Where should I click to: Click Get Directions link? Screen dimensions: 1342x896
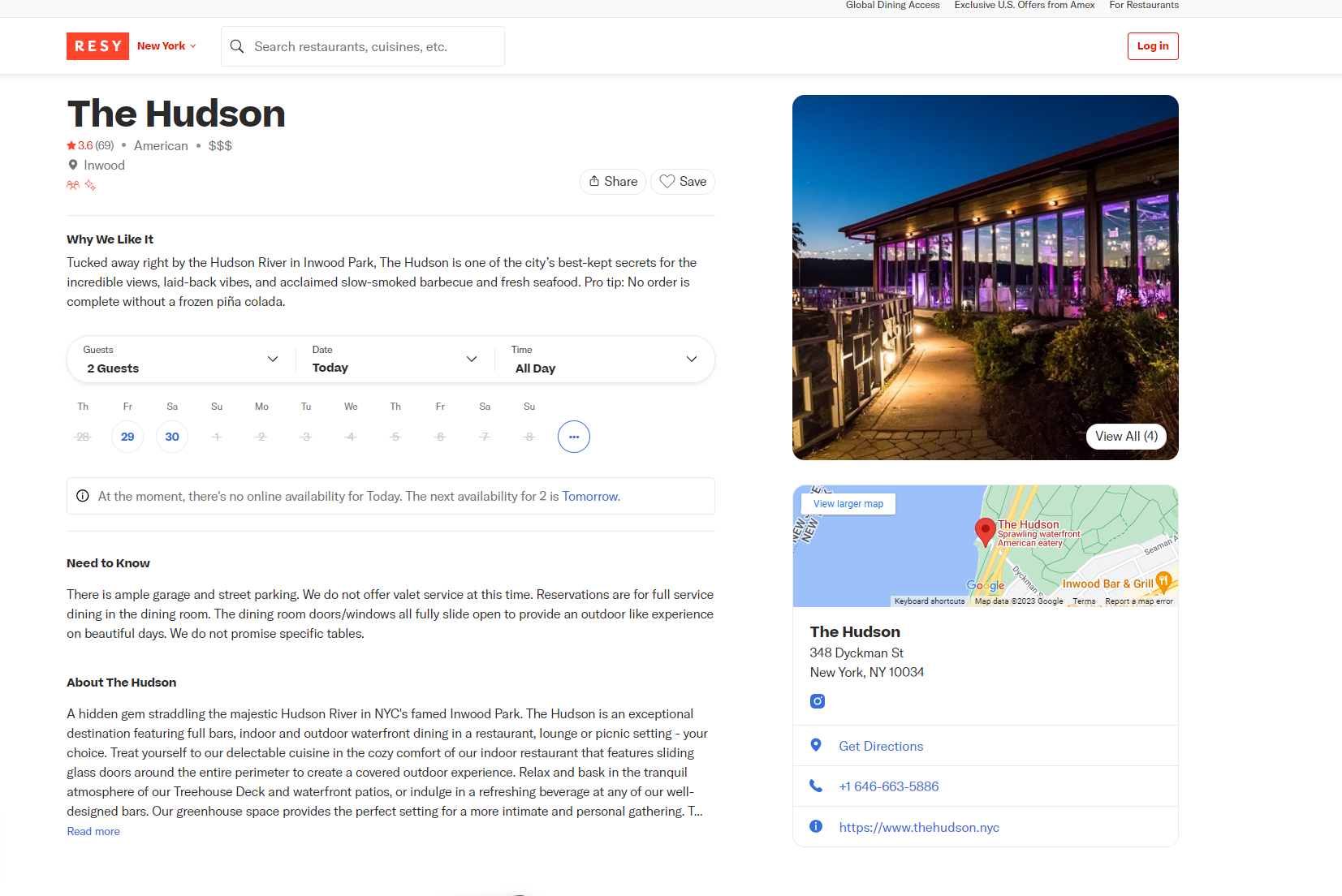click(x=881, y=746)
